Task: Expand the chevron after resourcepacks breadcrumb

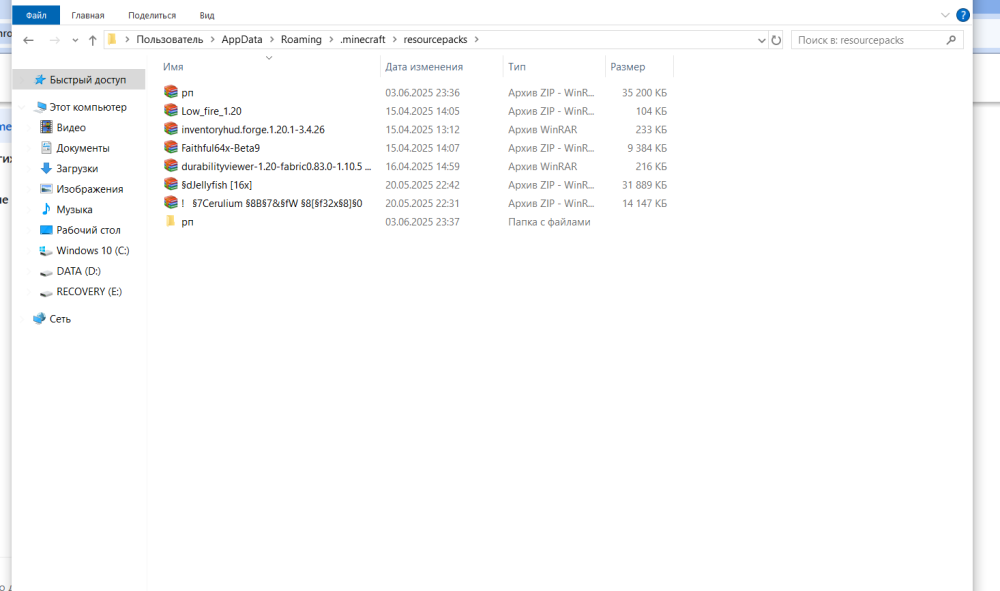Action: [x=476, y=40]
